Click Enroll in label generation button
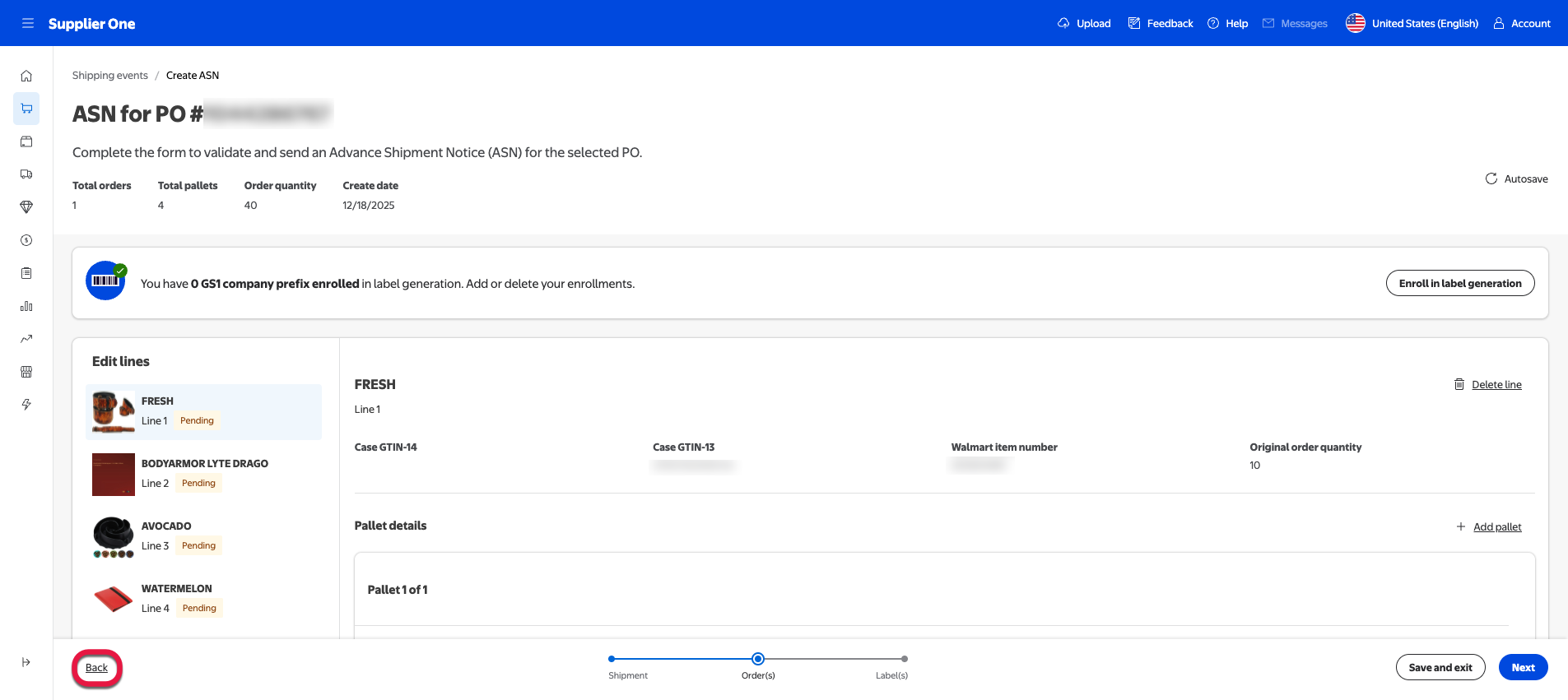This screenshot has height=700, width=1568. point(1459,283)
